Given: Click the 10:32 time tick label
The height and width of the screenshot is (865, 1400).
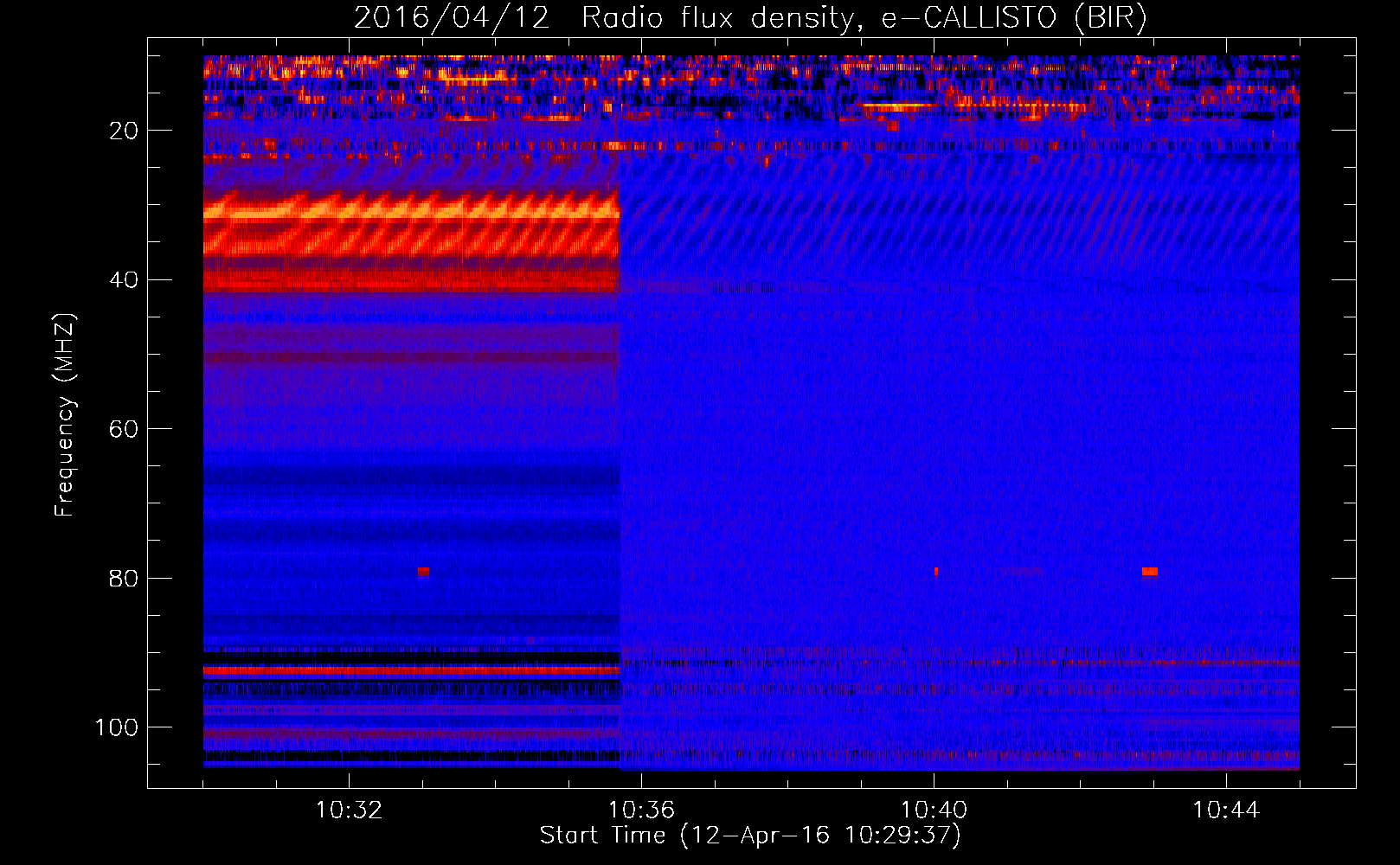Looking at the screenshot, I should (349, 811).
